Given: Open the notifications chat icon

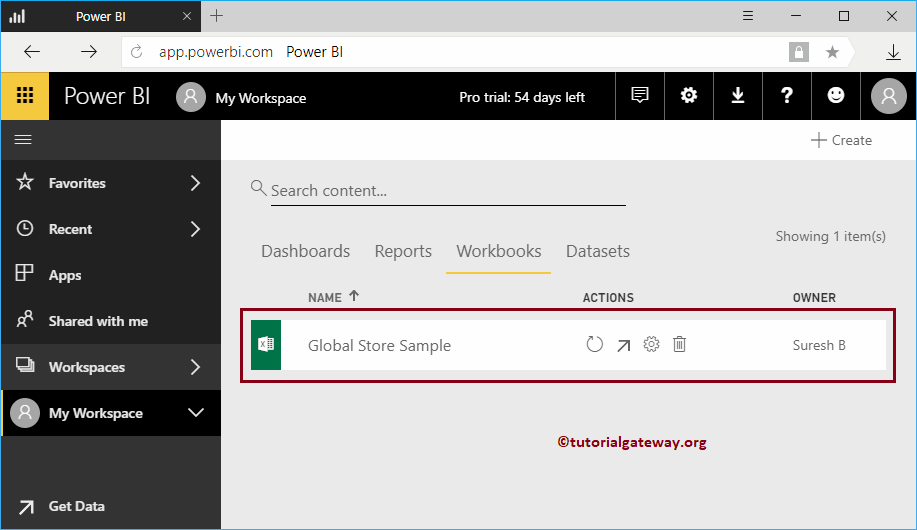Looking at the screenshot, I should (640, 95).
